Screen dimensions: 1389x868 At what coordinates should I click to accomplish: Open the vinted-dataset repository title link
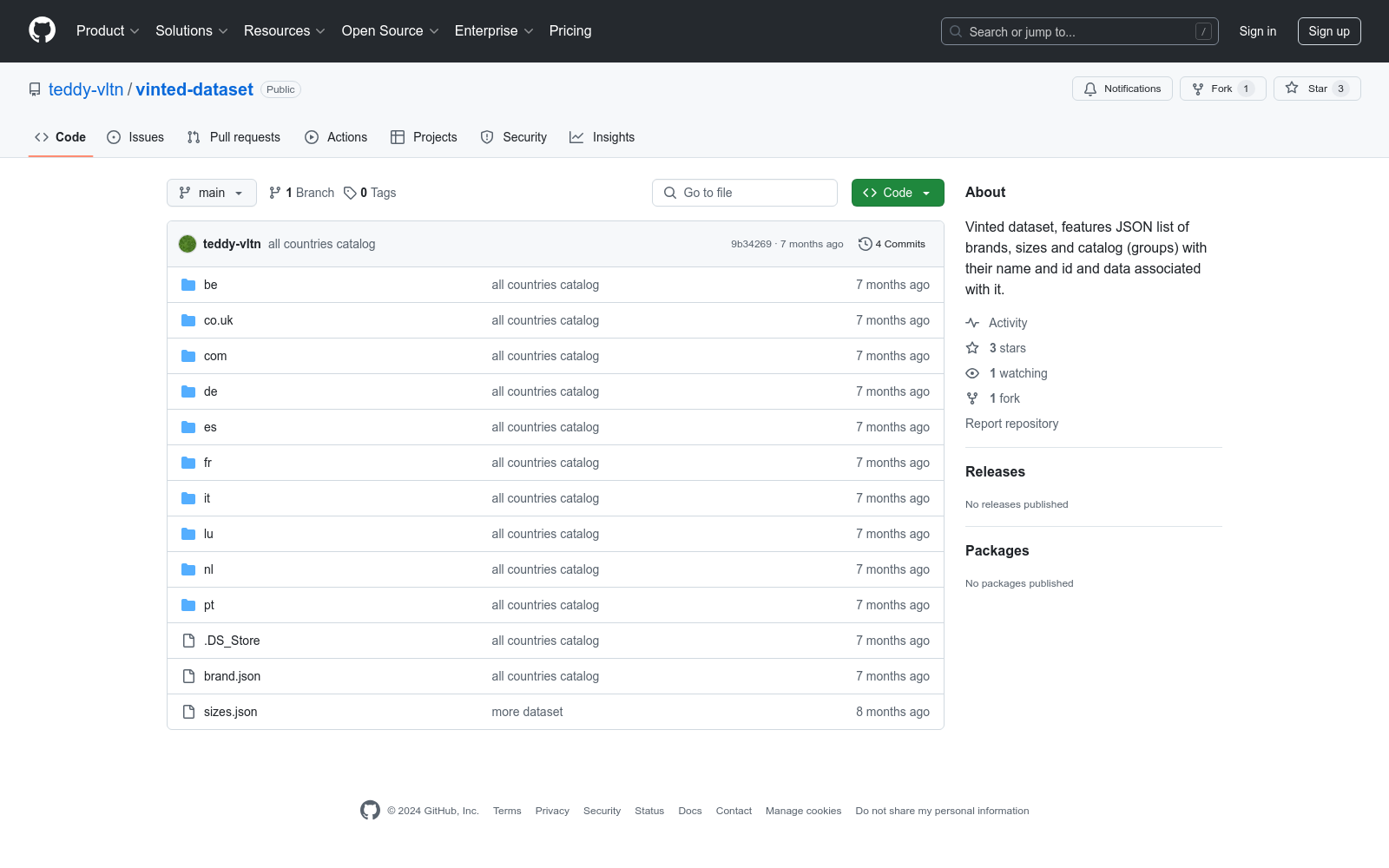pyautogui.click(x=194, y=89)
